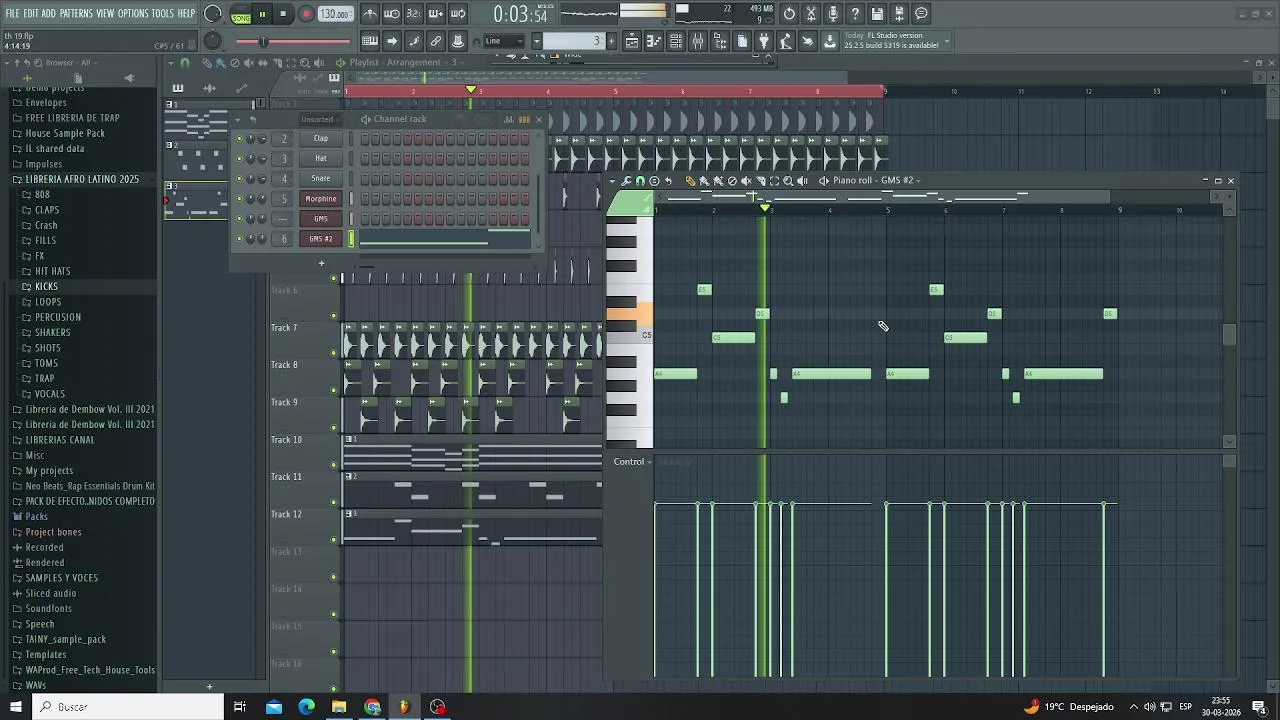
Task: Toggle countdown before recording icon
Action: click(414, 14)
